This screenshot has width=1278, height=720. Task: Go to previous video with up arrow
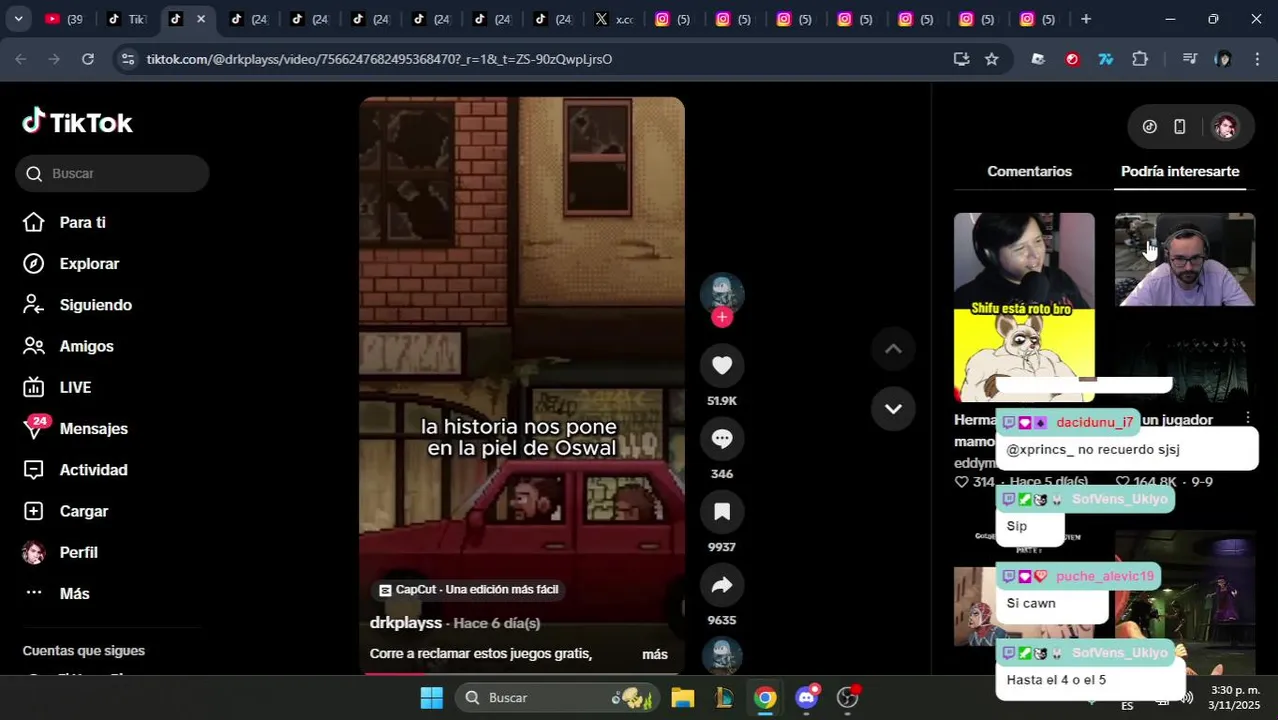[x=893, y=349]
